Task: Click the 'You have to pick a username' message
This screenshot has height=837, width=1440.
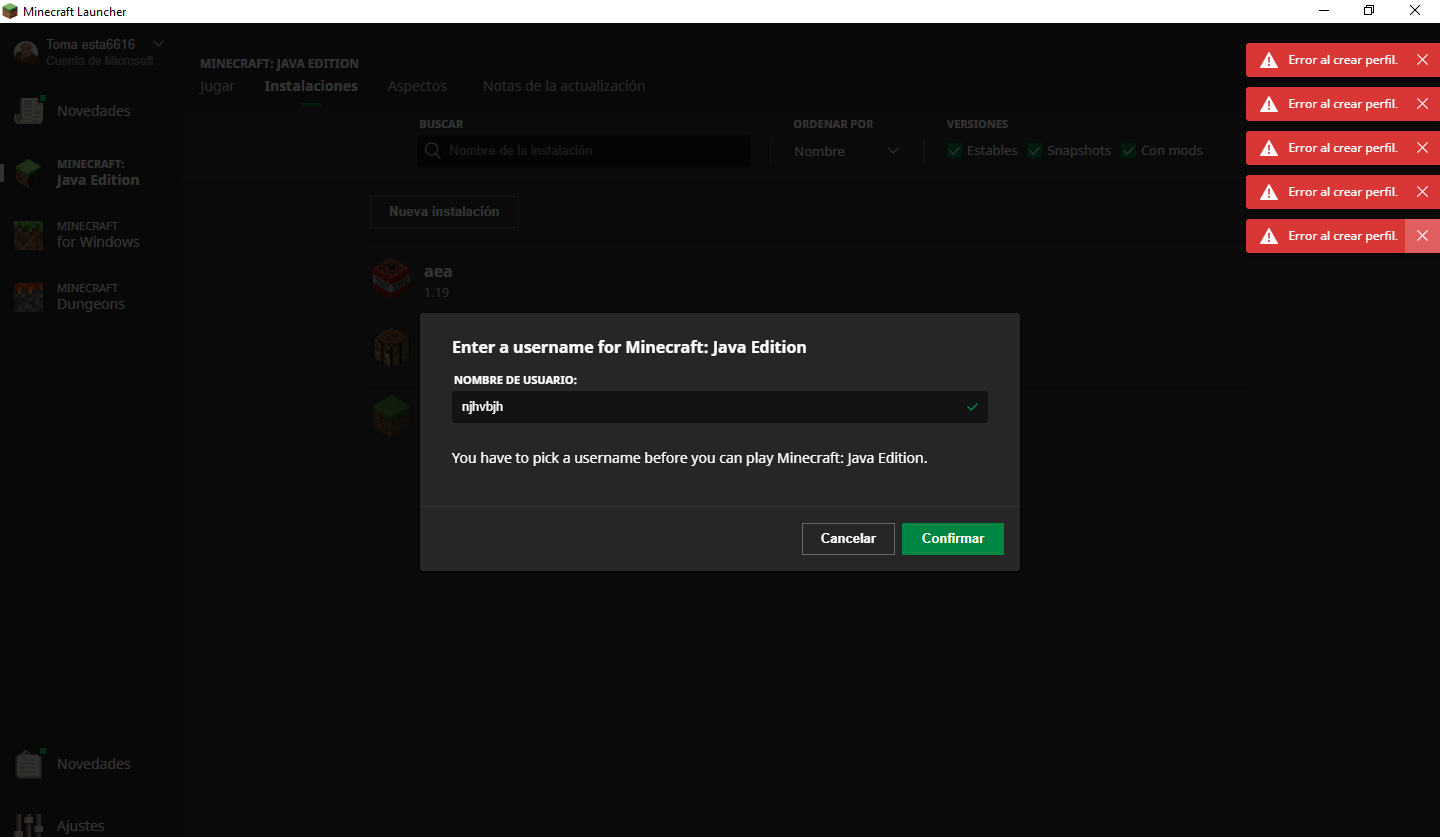Action: tap(690, 458)
